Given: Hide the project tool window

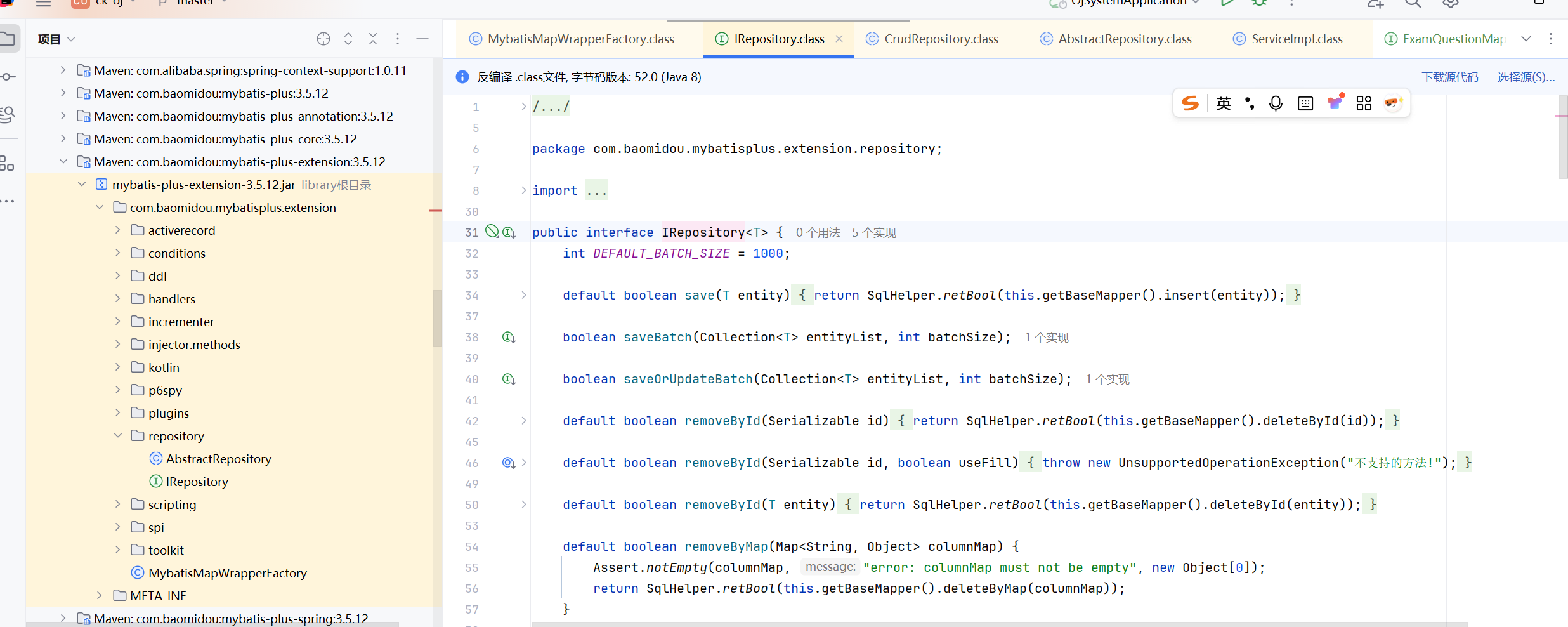Looking at the screenshot, I should point(422,39).
